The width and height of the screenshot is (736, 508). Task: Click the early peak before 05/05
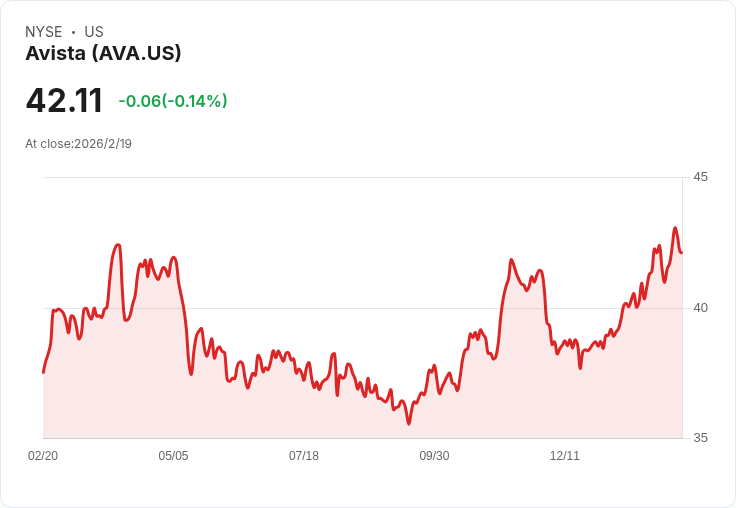(118, 244)
